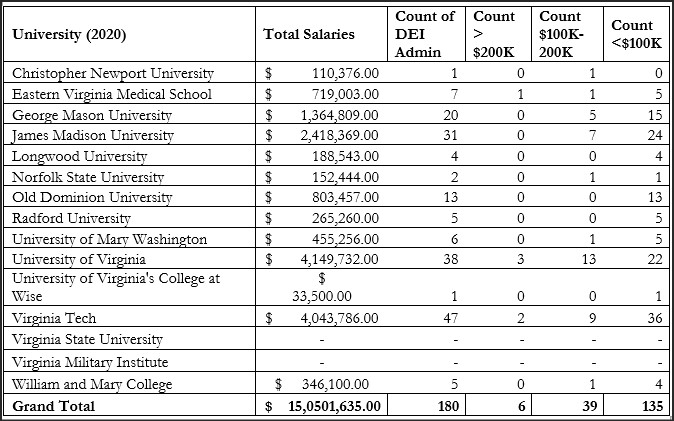Select the Grand Total row label
674x421 pixels.
54,406
